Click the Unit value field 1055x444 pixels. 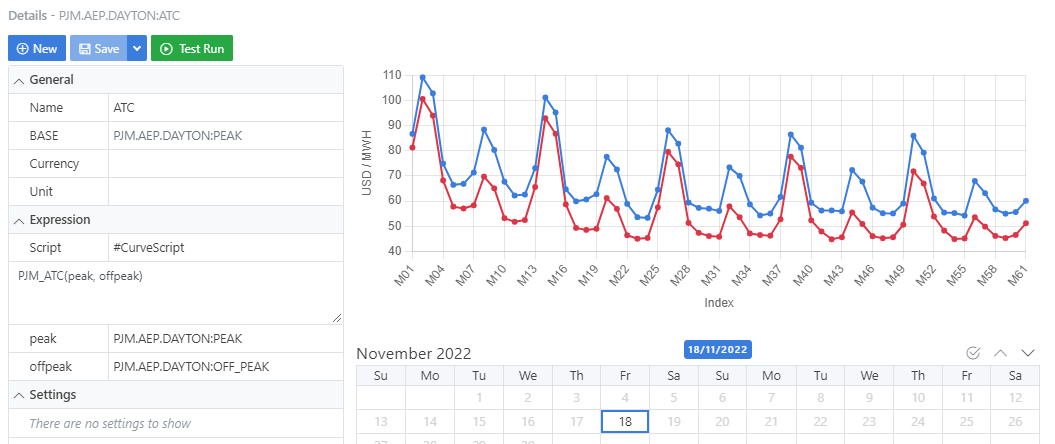(225, 192)
